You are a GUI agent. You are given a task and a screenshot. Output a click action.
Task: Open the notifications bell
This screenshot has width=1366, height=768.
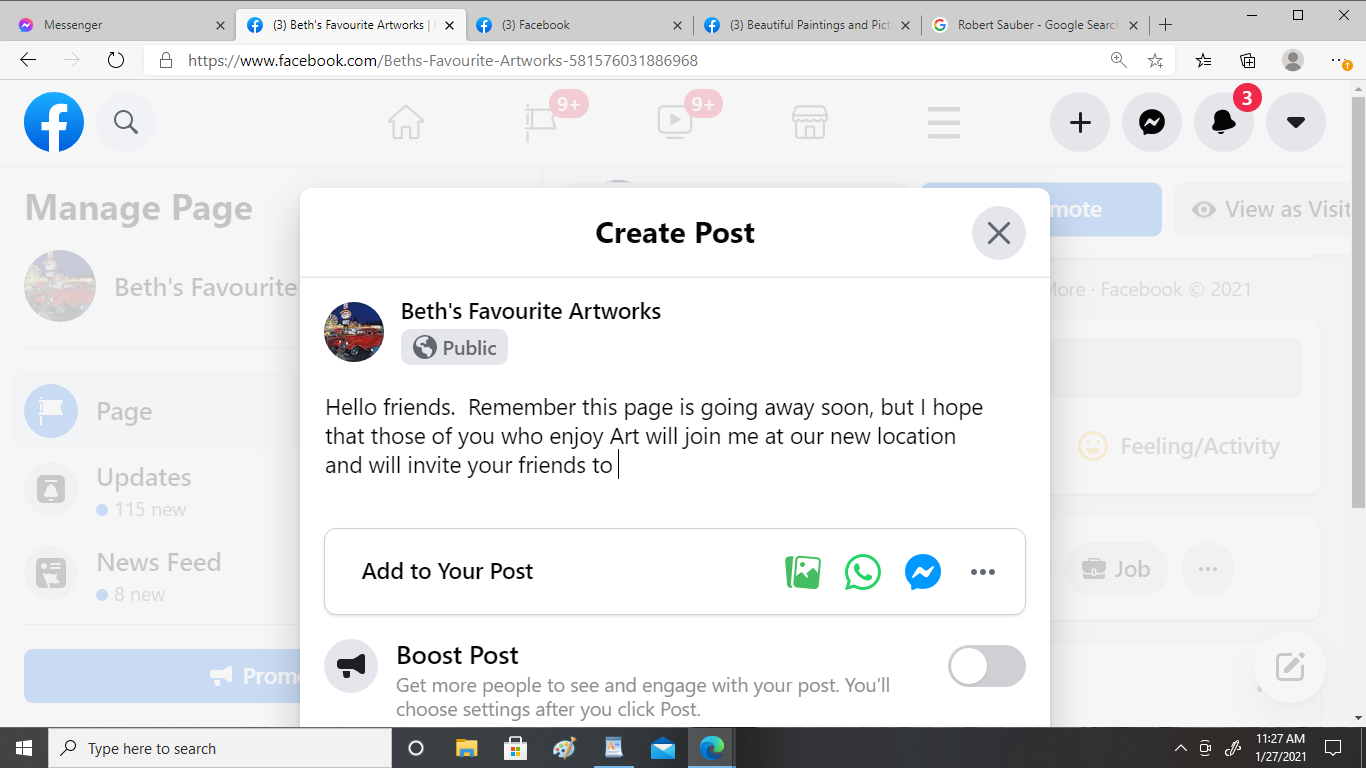point(1224,123)
